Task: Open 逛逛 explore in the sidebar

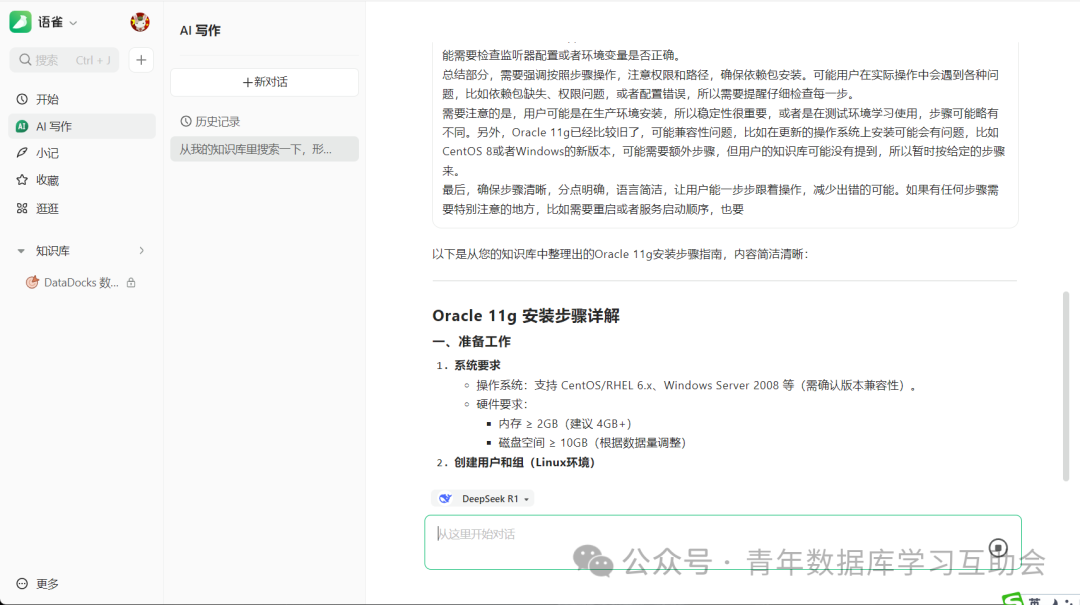Action: point(82,208)
